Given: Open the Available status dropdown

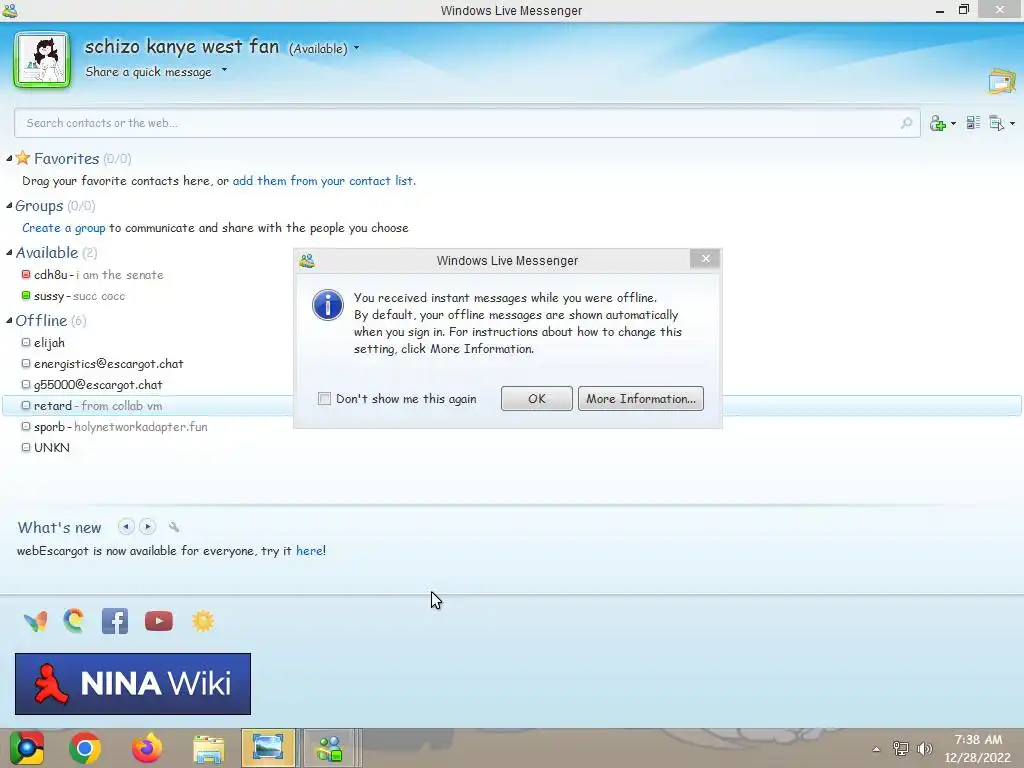Looking at the screenshot, I should (x=356, y=48).
